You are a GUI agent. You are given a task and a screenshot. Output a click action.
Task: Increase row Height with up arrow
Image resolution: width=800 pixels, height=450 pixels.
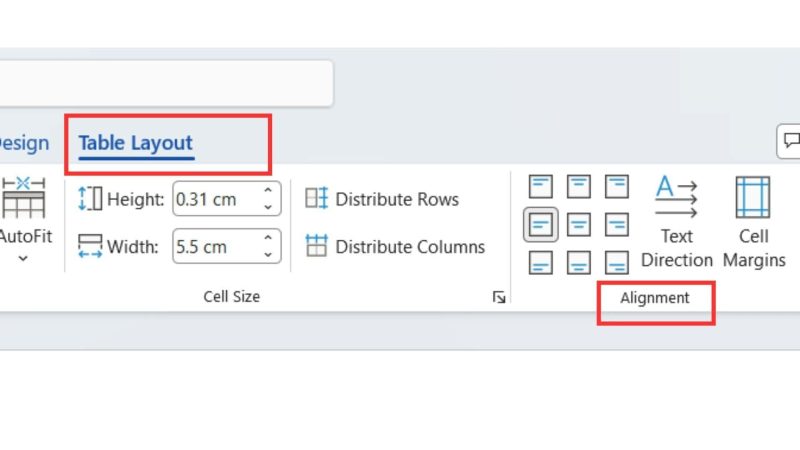(268, 190)
